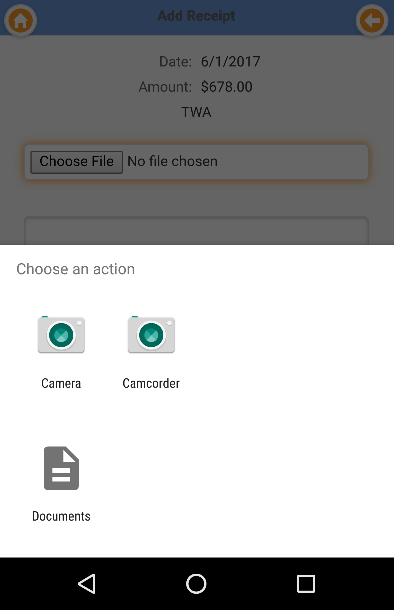Click the Choose File button

(x=77, y=162)
